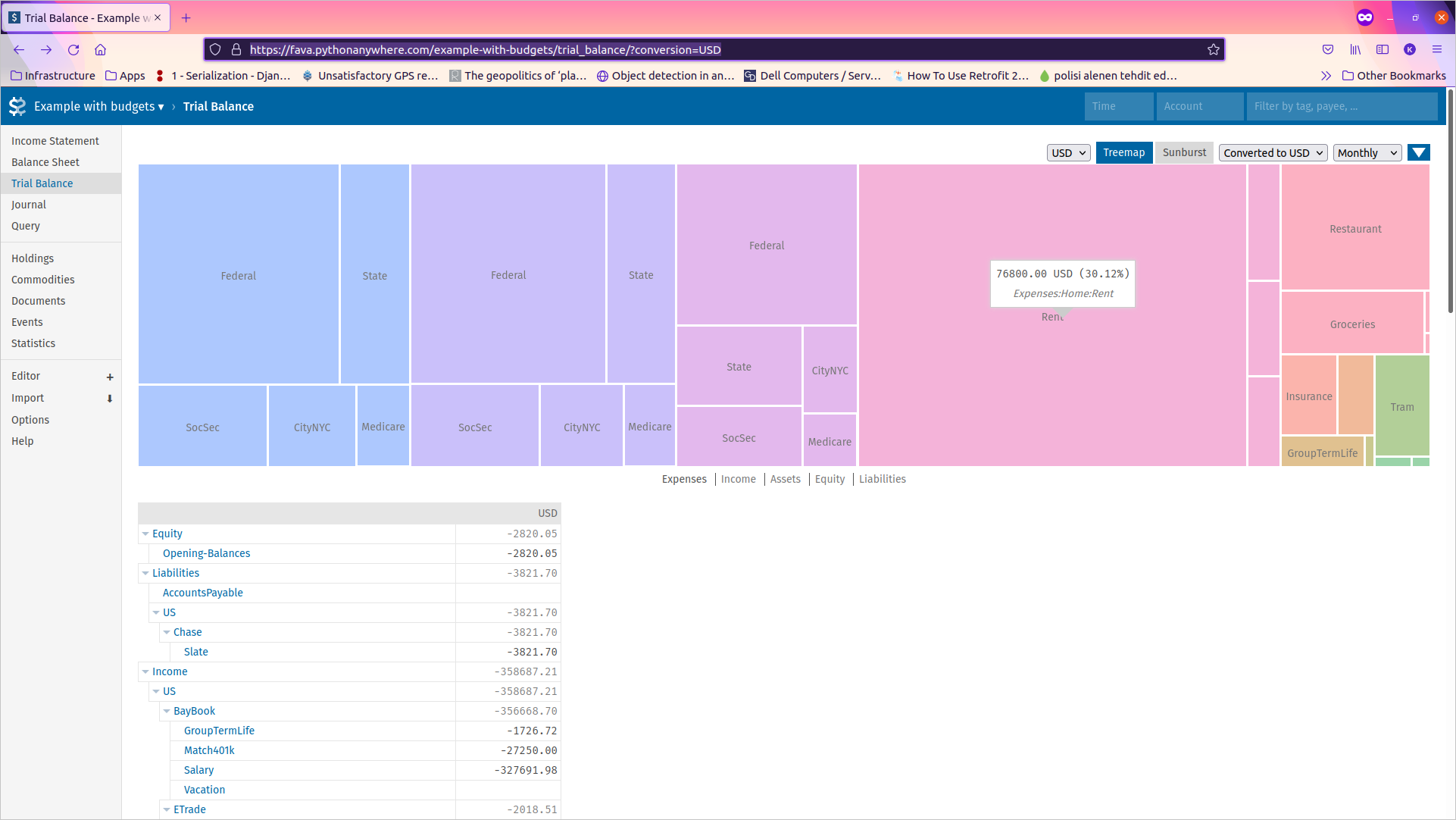Open the Opening-Balances account link
This screenshot has height=820, width=1456.
[x=205, y=553]
